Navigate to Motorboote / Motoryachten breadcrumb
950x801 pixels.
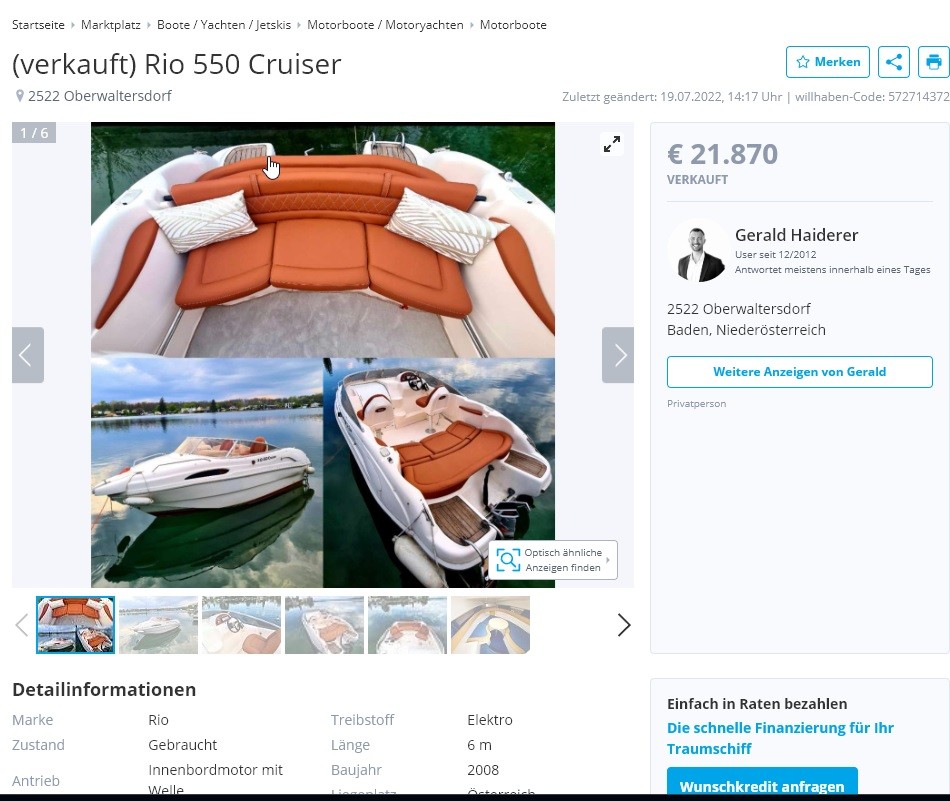tap(385, 25)
